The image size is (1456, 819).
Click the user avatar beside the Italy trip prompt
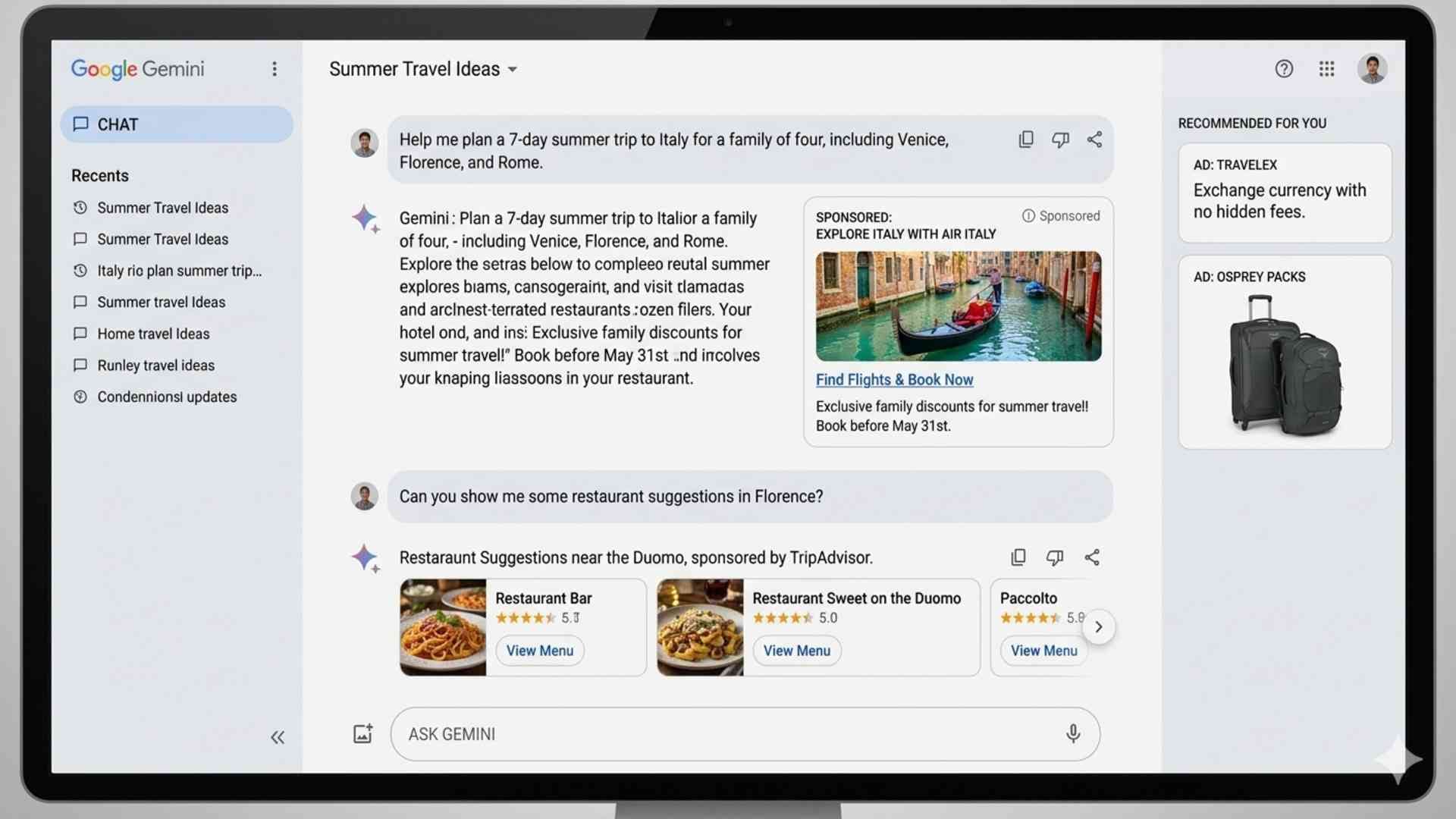[x=365, y=143]
